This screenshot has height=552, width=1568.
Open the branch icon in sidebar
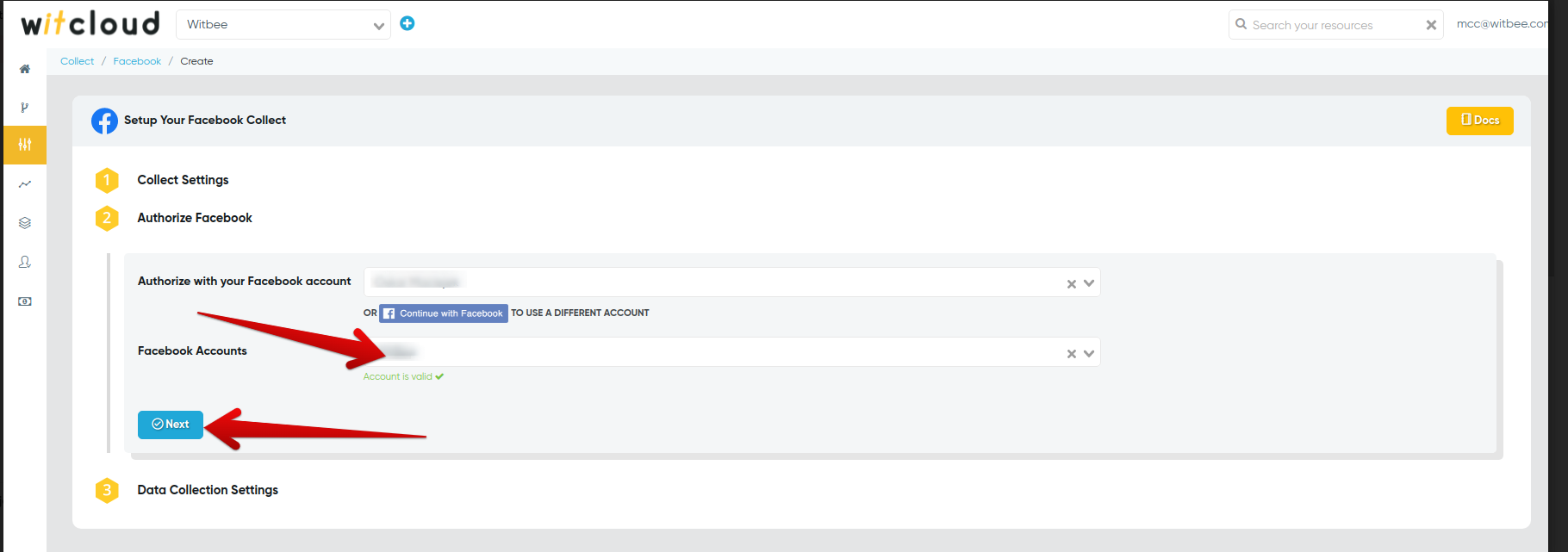[x=25, y=108]
